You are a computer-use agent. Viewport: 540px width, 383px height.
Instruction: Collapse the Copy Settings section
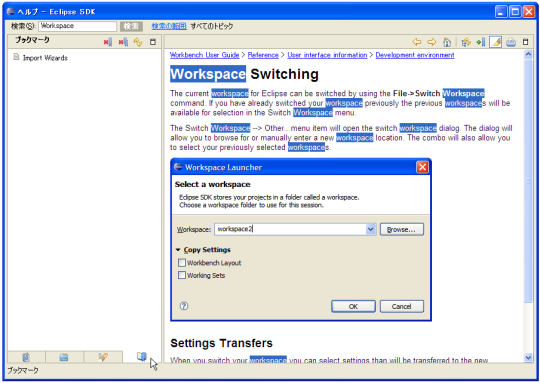(178, 250)
